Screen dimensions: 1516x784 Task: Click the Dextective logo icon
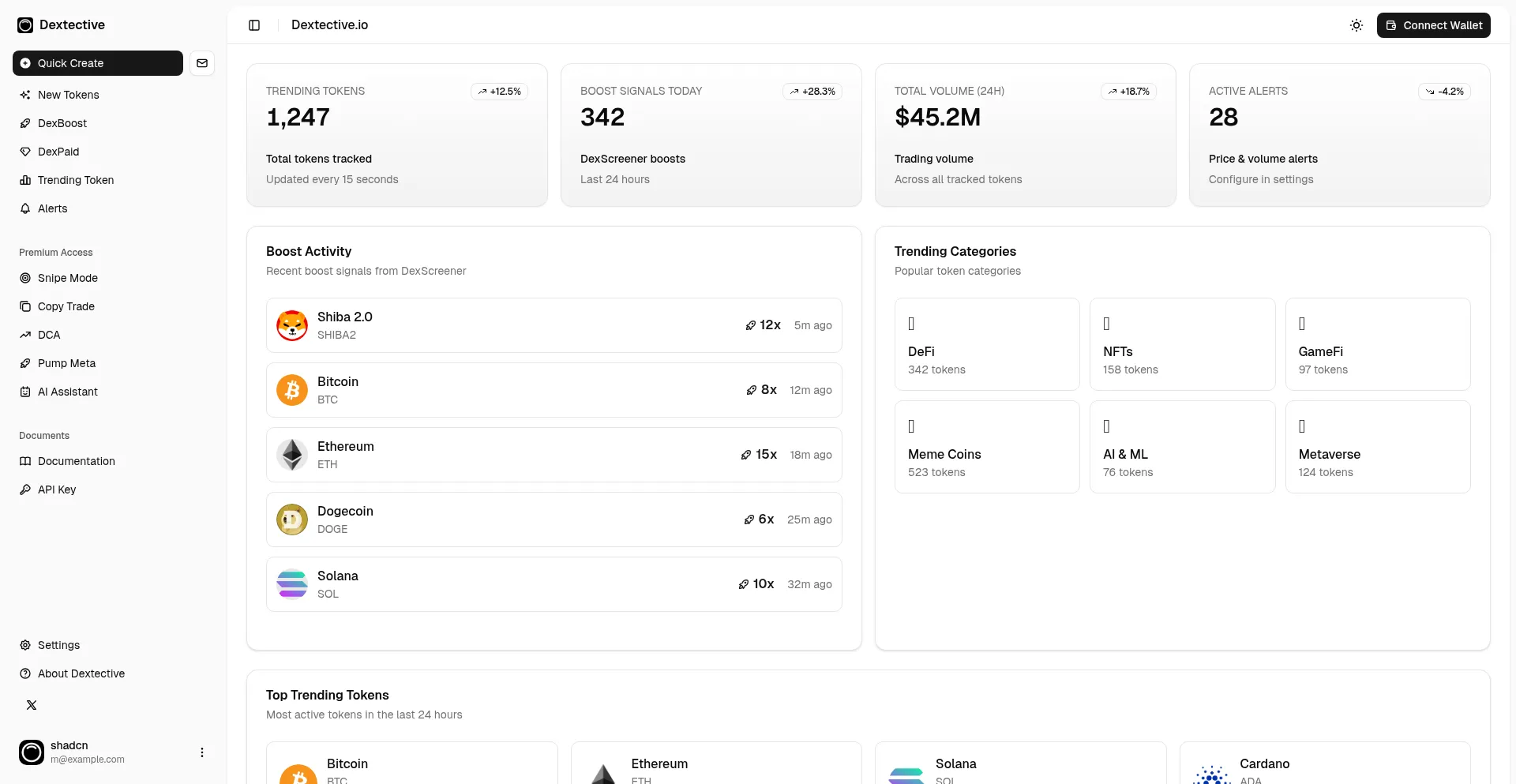[x=25, y=25]
